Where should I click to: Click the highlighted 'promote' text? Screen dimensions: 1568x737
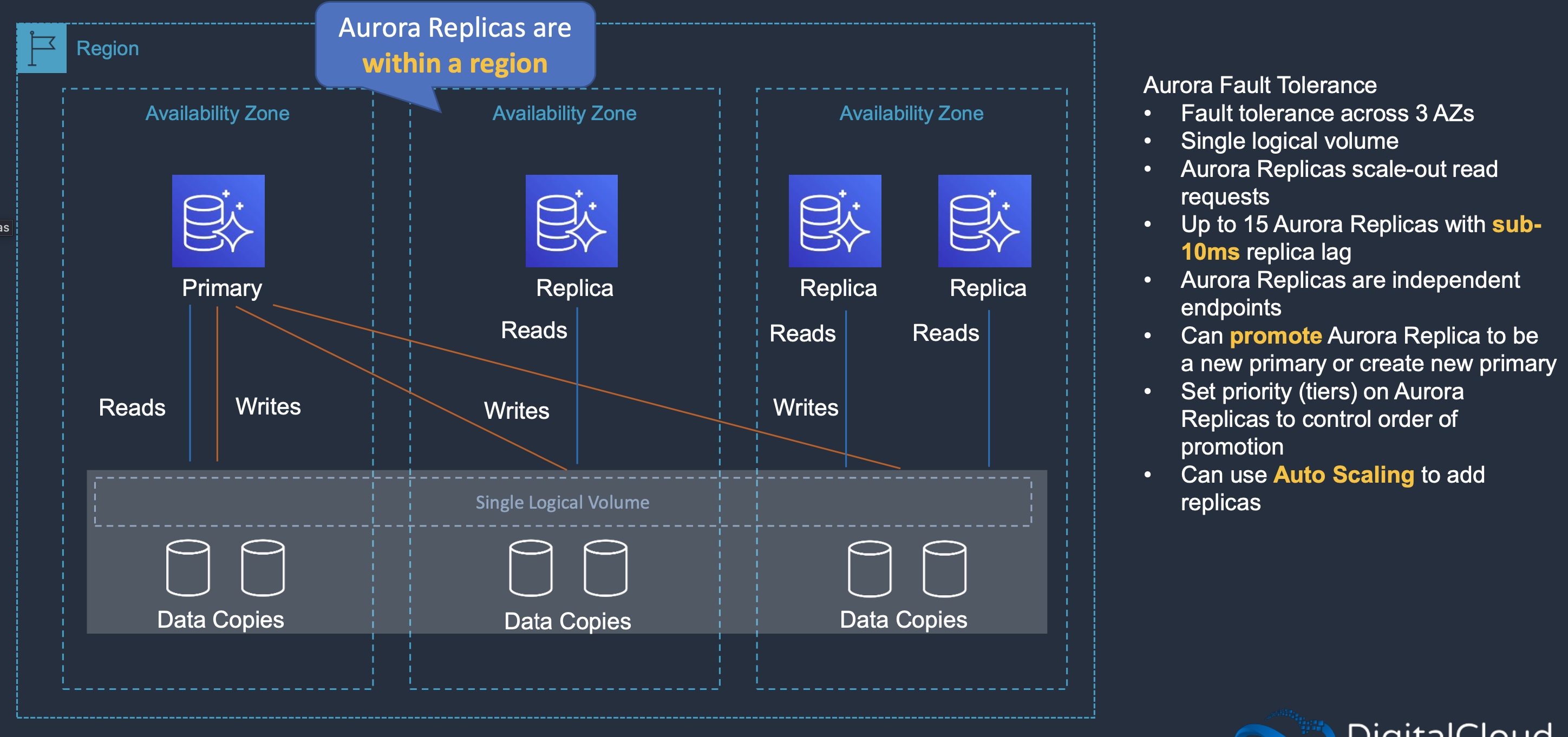point(1275,335)
